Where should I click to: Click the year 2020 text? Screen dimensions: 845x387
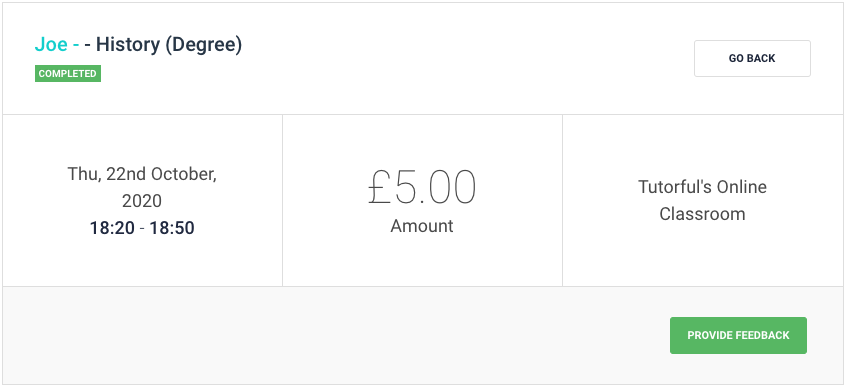click(142, 201)
